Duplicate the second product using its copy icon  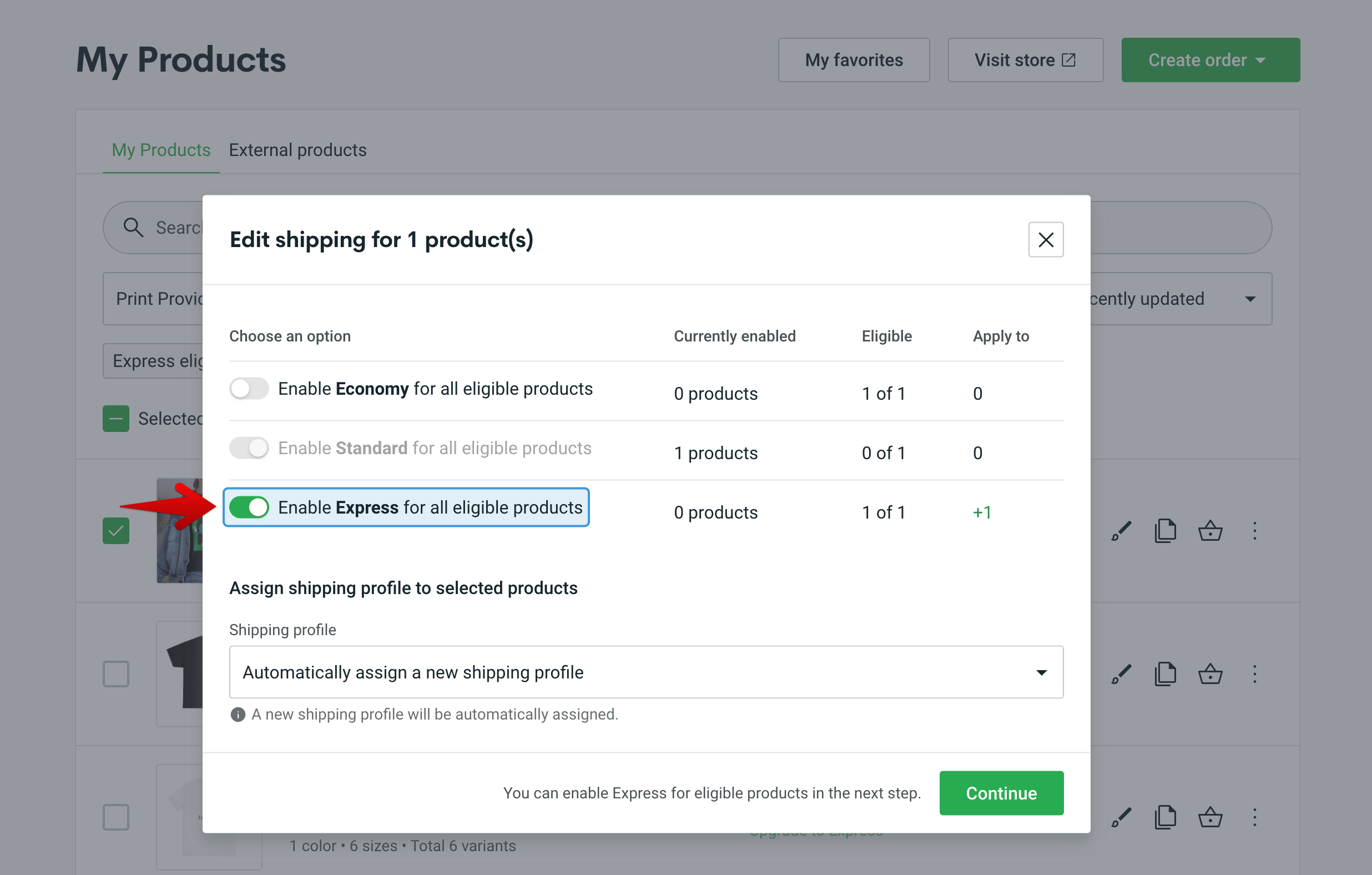pyautogui.click(x=1165, y=674)
